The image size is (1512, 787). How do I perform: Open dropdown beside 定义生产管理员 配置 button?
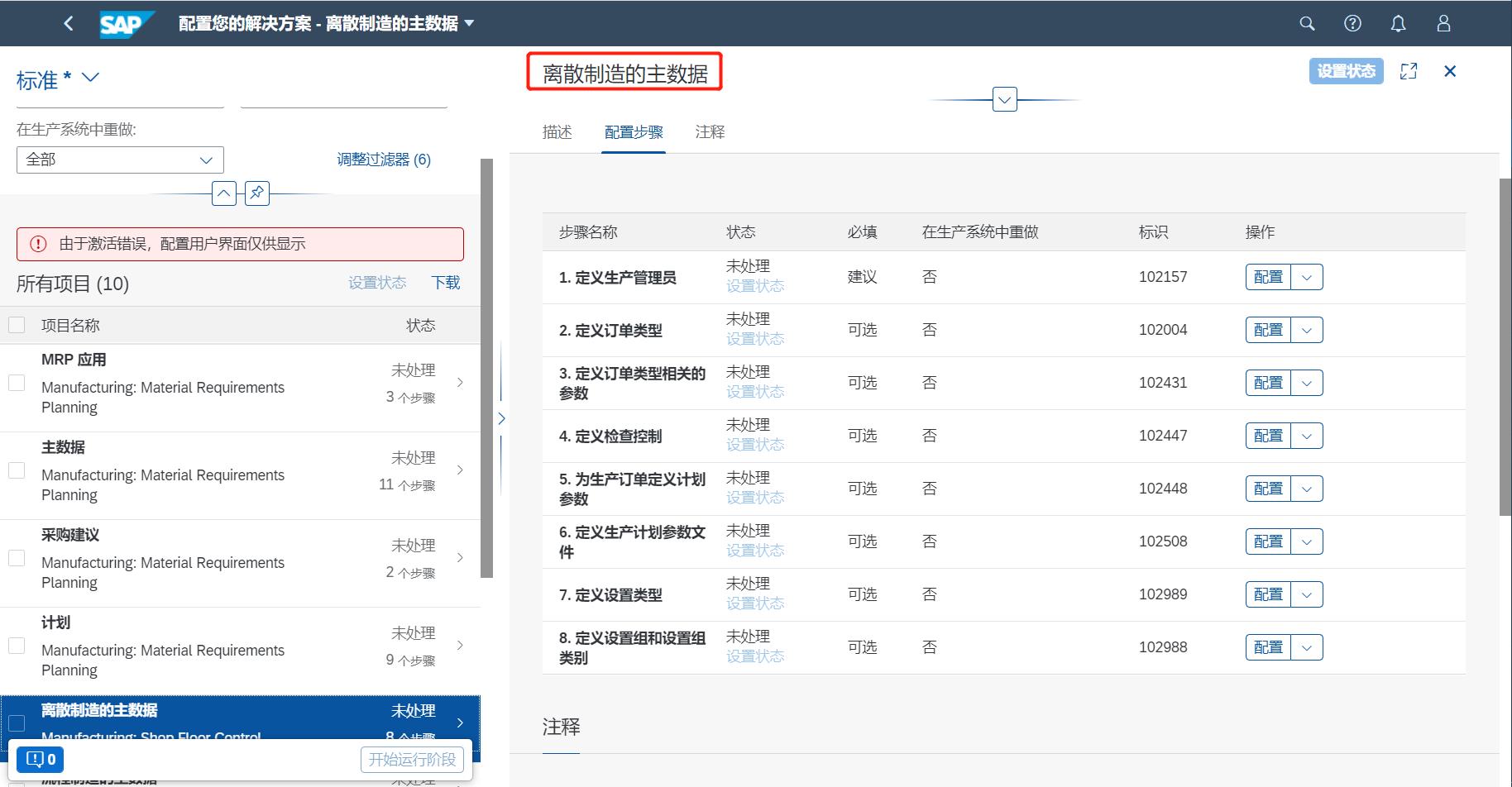[x=1307, y=277]
